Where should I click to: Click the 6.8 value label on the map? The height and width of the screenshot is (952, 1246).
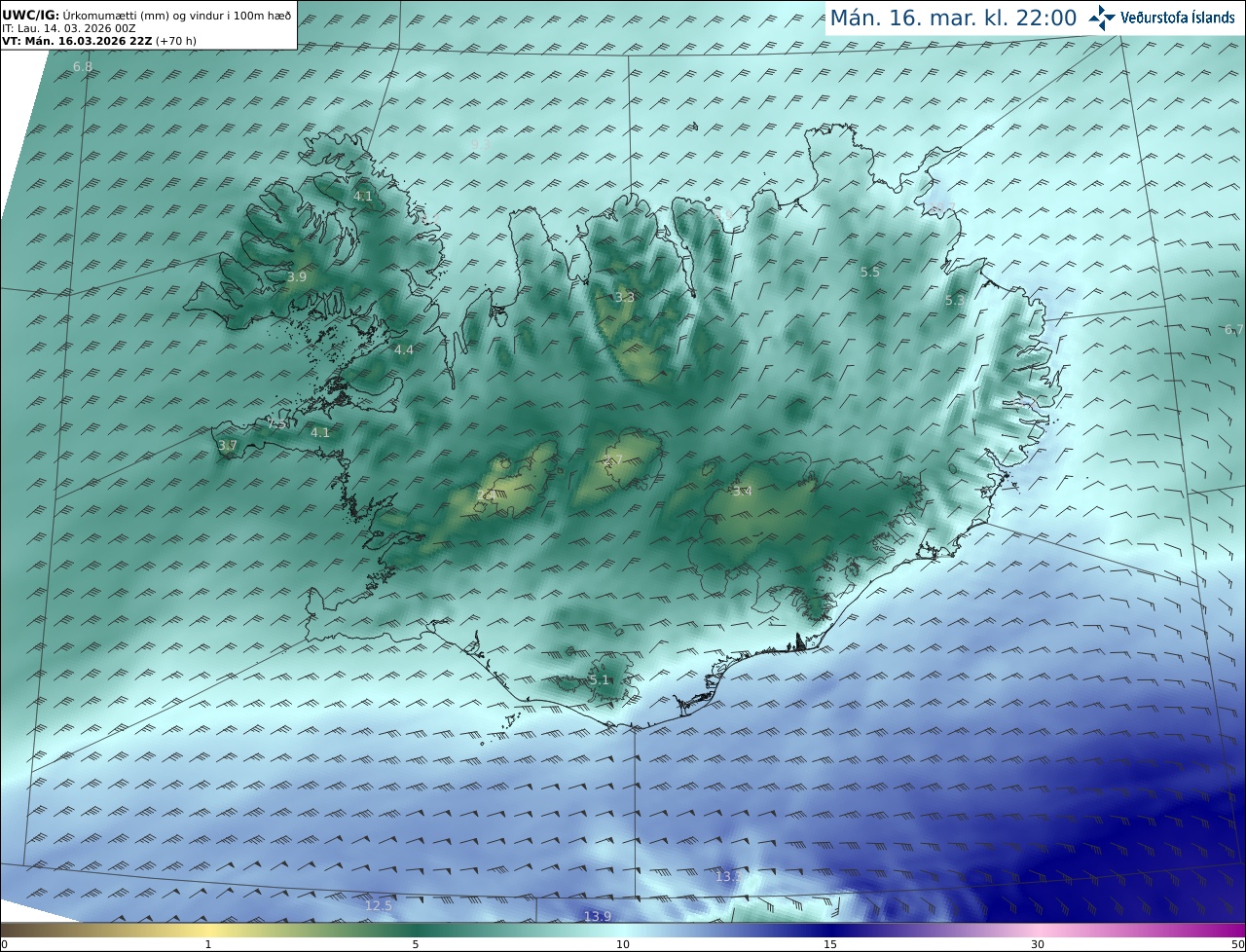[83, 67]
